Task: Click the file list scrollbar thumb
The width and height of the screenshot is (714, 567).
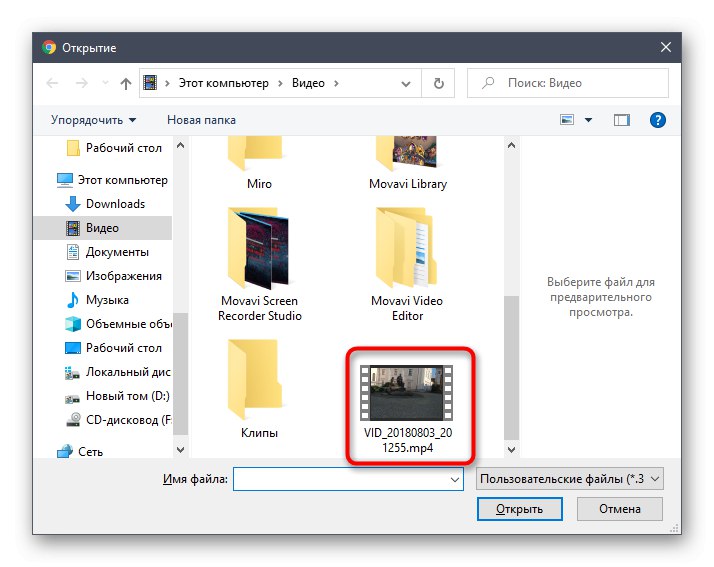Action: coord(511,368)
